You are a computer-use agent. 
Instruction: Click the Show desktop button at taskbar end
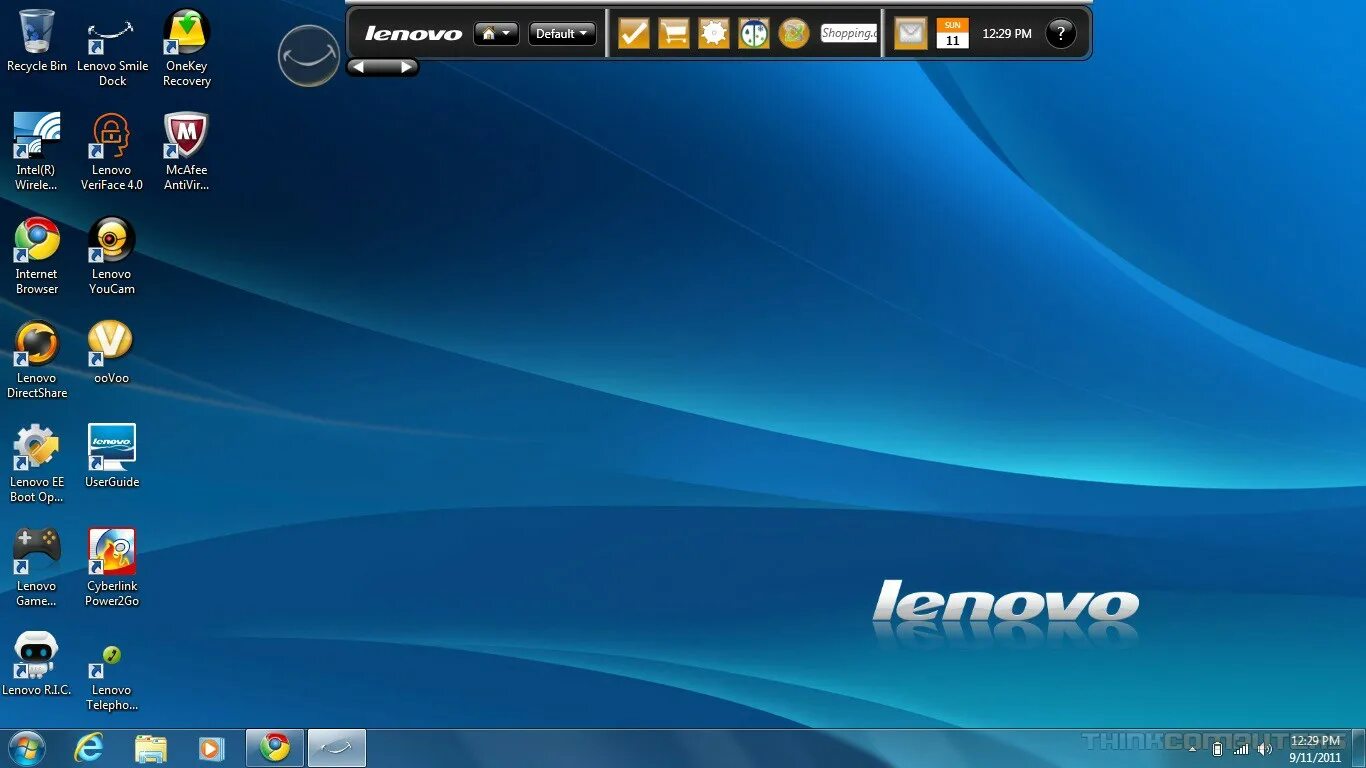1359,748
